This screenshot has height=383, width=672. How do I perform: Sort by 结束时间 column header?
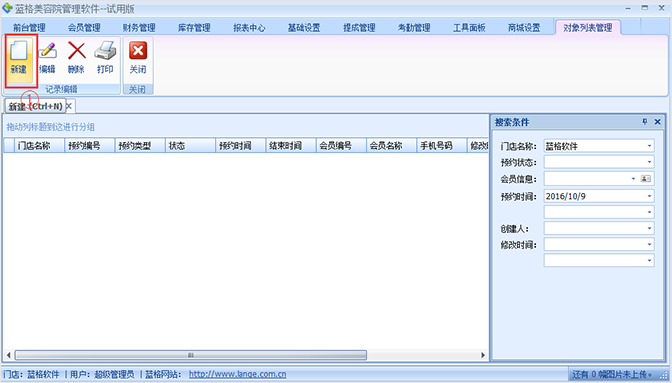pos(291,146)
